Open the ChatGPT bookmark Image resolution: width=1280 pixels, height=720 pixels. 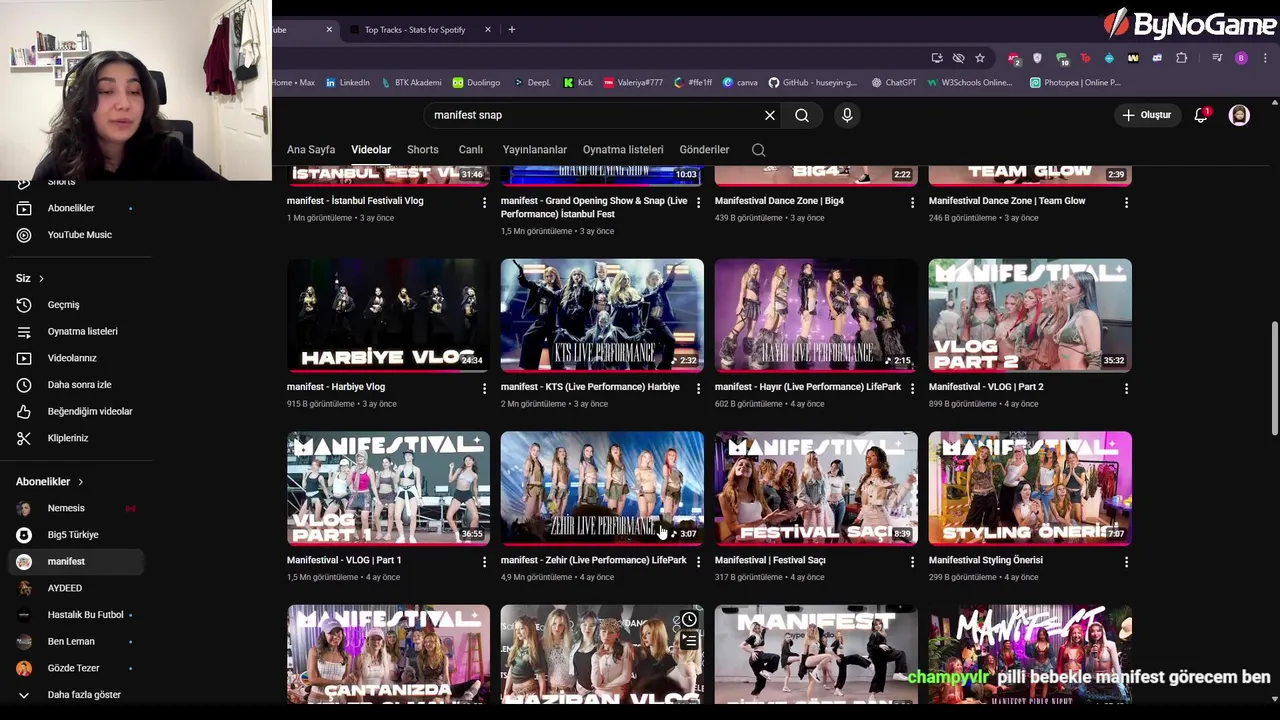click(894, 83)
